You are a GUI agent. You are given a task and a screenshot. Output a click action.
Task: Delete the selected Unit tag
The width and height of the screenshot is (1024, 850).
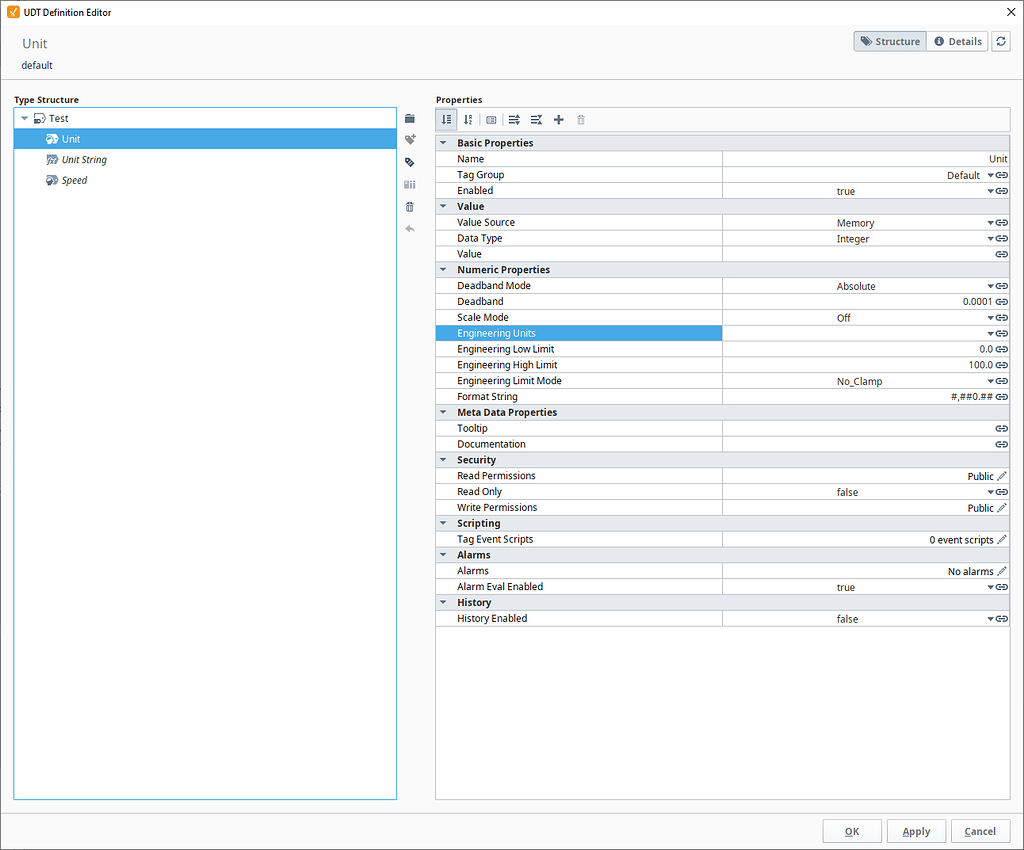409,206
